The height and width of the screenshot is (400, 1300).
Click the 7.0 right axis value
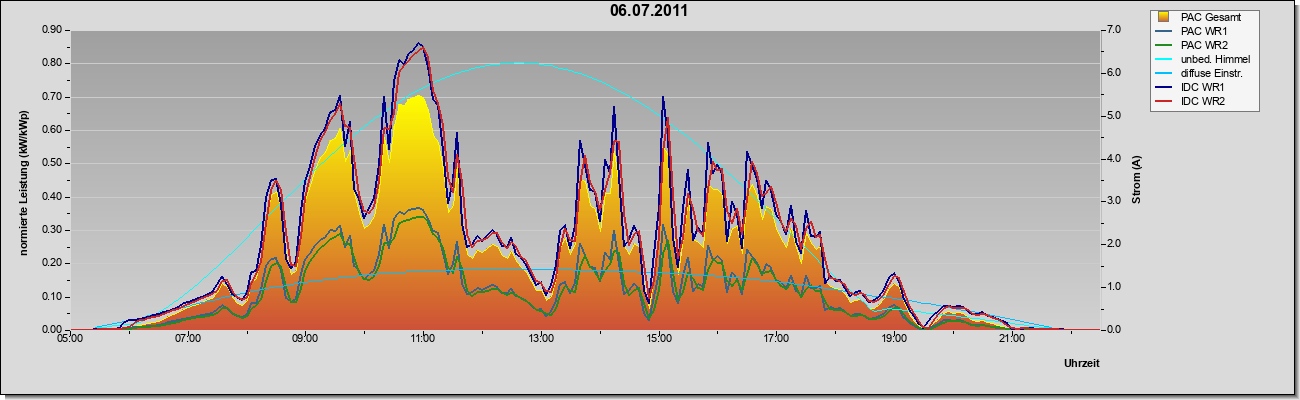coord(1112,30)
